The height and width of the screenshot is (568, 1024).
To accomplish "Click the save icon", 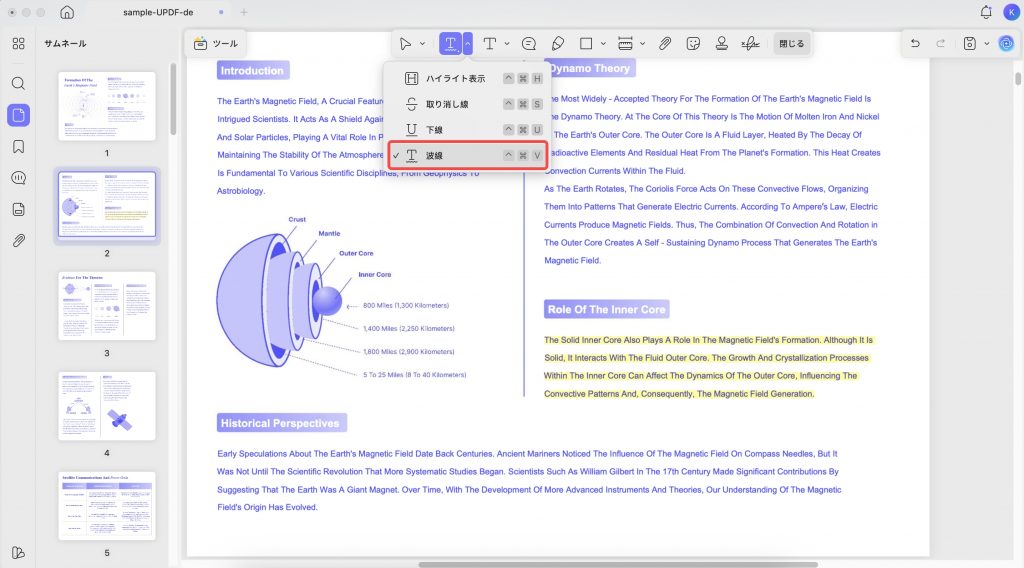I will [x=970, y=44].
